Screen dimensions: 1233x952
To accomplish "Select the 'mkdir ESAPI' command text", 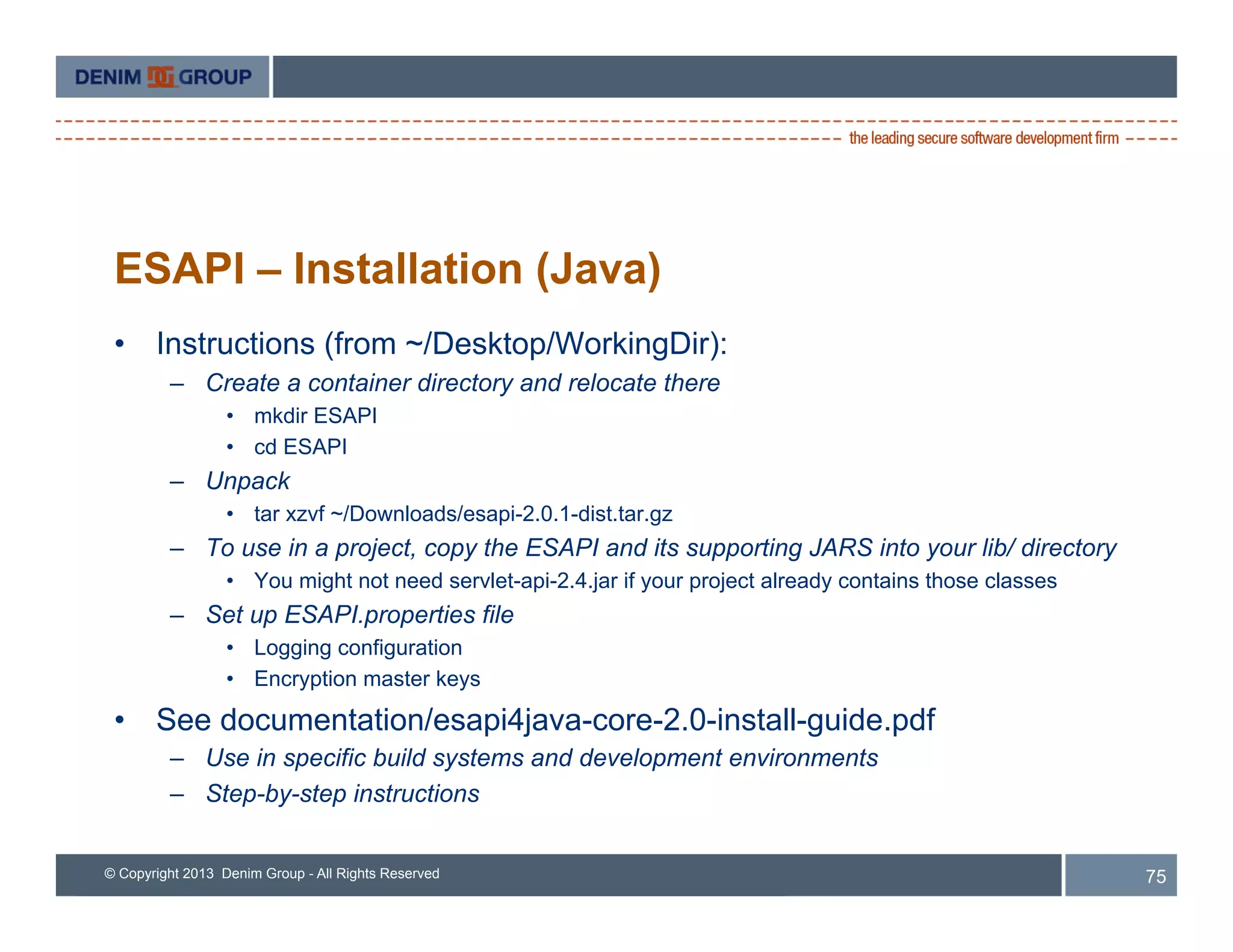I will [315, 416].
